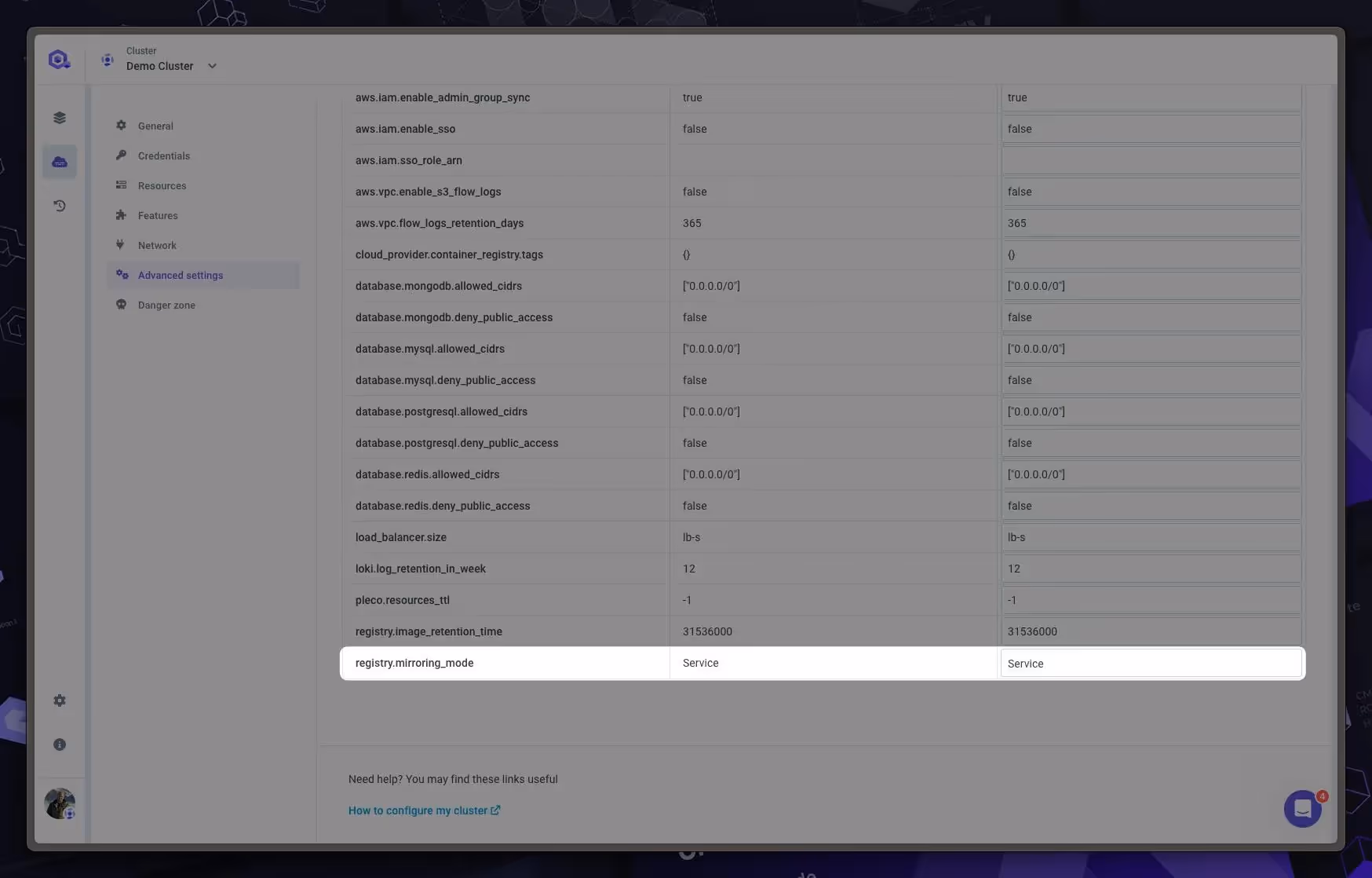Screen dimensions: 1372x878
Task: Open the registry.mirroring_mode Service dropdown
Action: [x=1149, y=663]
